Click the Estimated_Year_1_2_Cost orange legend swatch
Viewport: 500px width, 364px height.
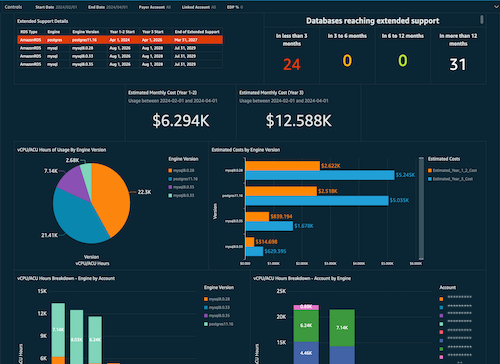430,170
